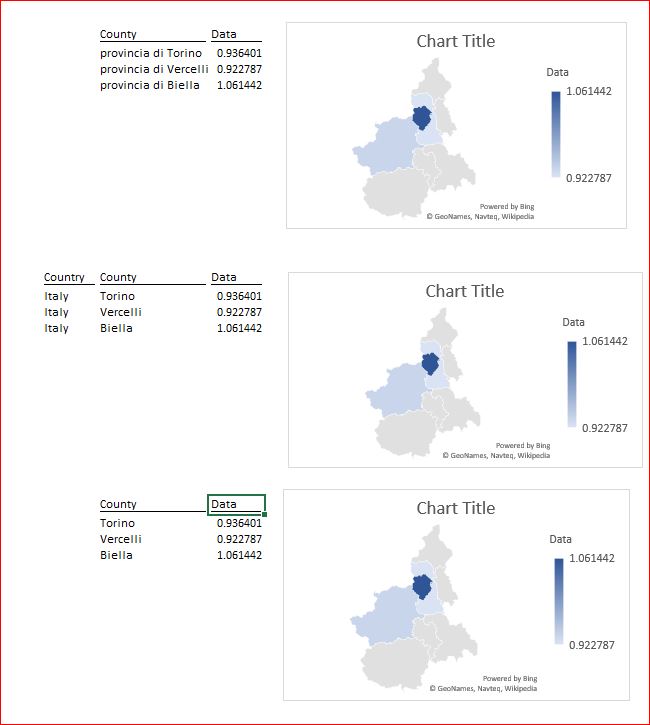The width and height of the screenshot is (650, 725).
Task: Click the gradient legend bar in top chart
Action: coord(556,134)
